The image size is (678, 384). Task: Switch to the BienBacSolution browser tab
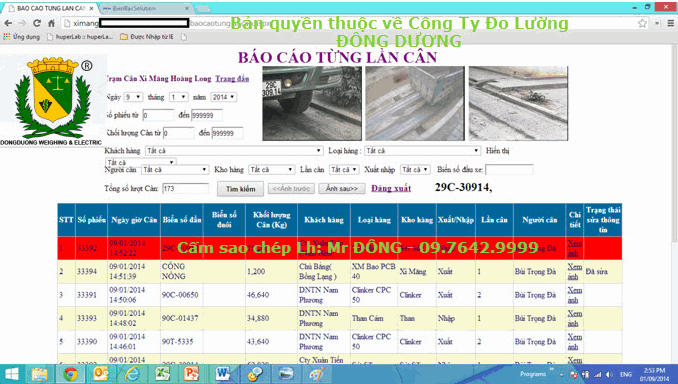click(x=145, y=8)
